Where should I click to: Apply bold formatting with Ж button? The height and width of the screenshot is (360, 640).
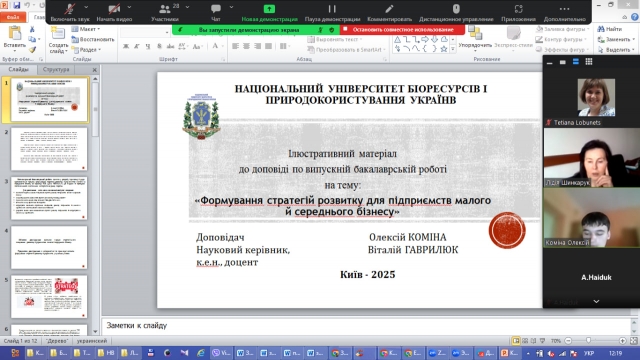126,46
